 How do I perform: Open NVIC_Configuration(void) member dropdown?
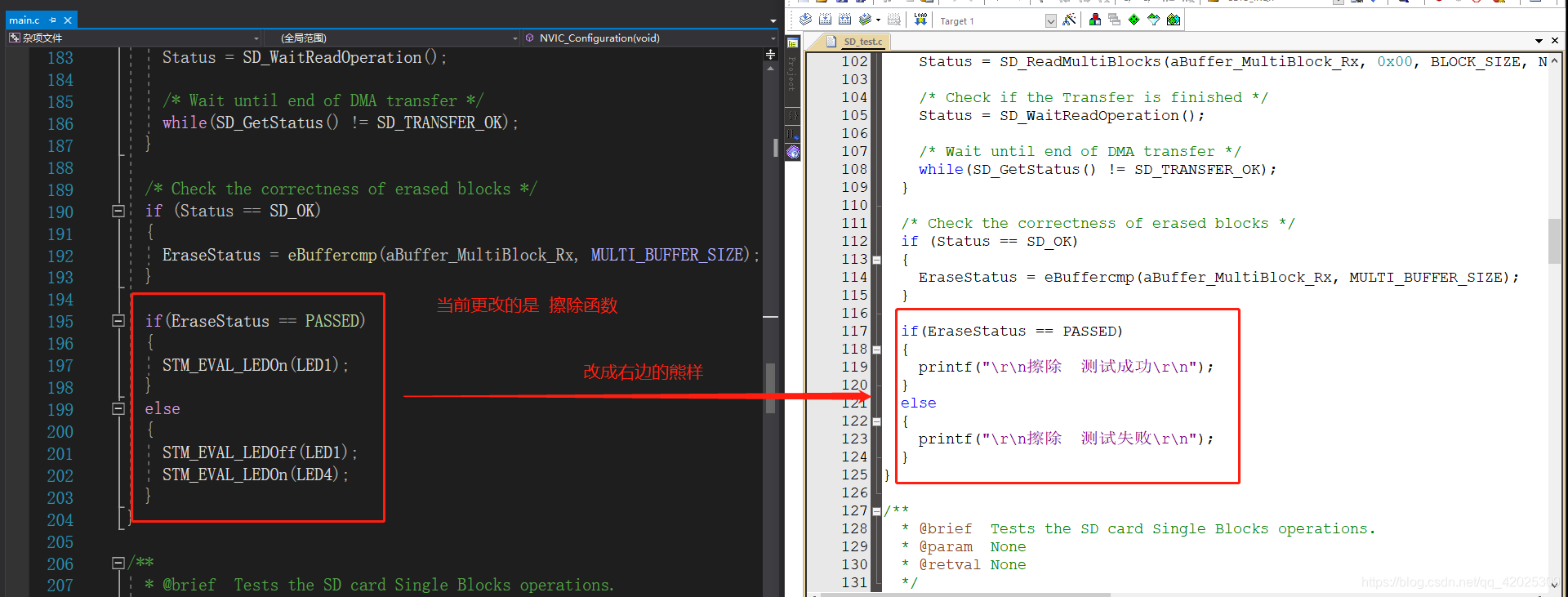[650, 38]
